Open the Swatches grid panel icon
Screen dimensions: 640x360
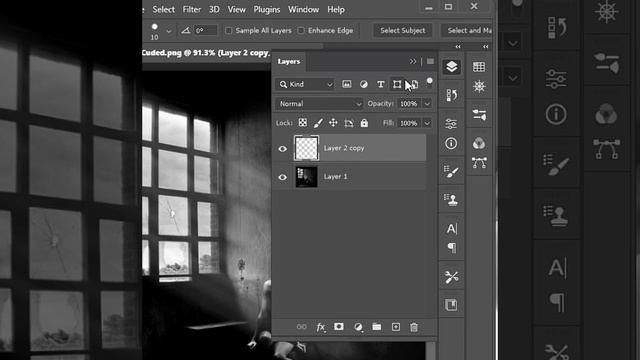[479, 67]
